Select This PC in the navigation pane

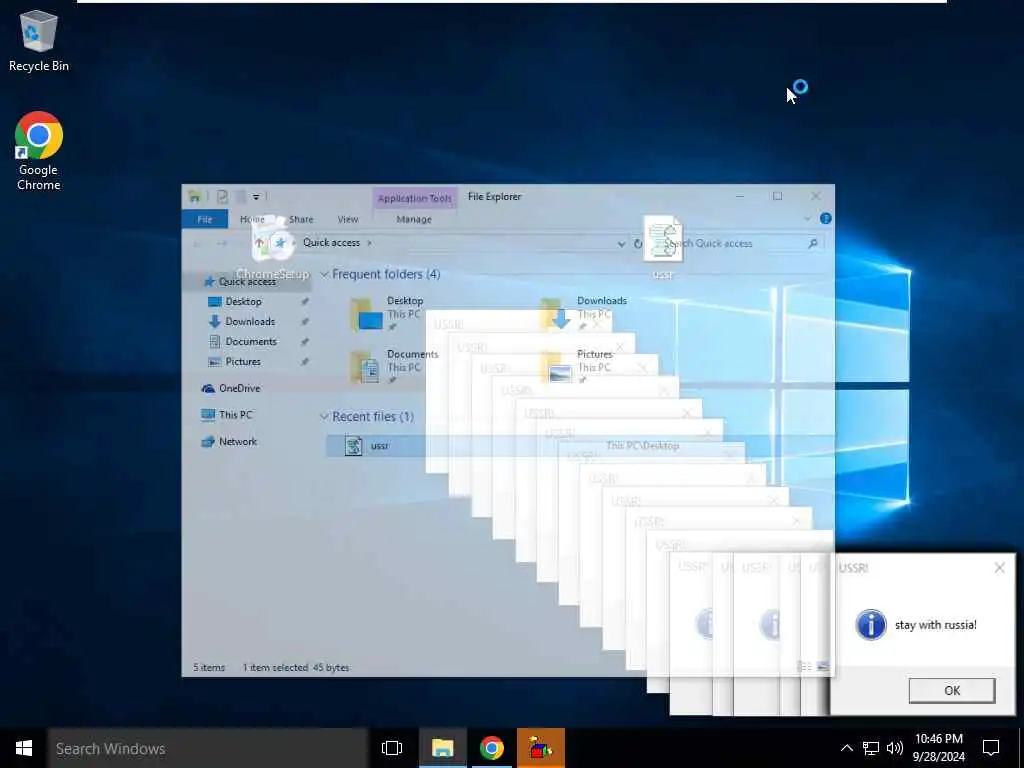235,415
